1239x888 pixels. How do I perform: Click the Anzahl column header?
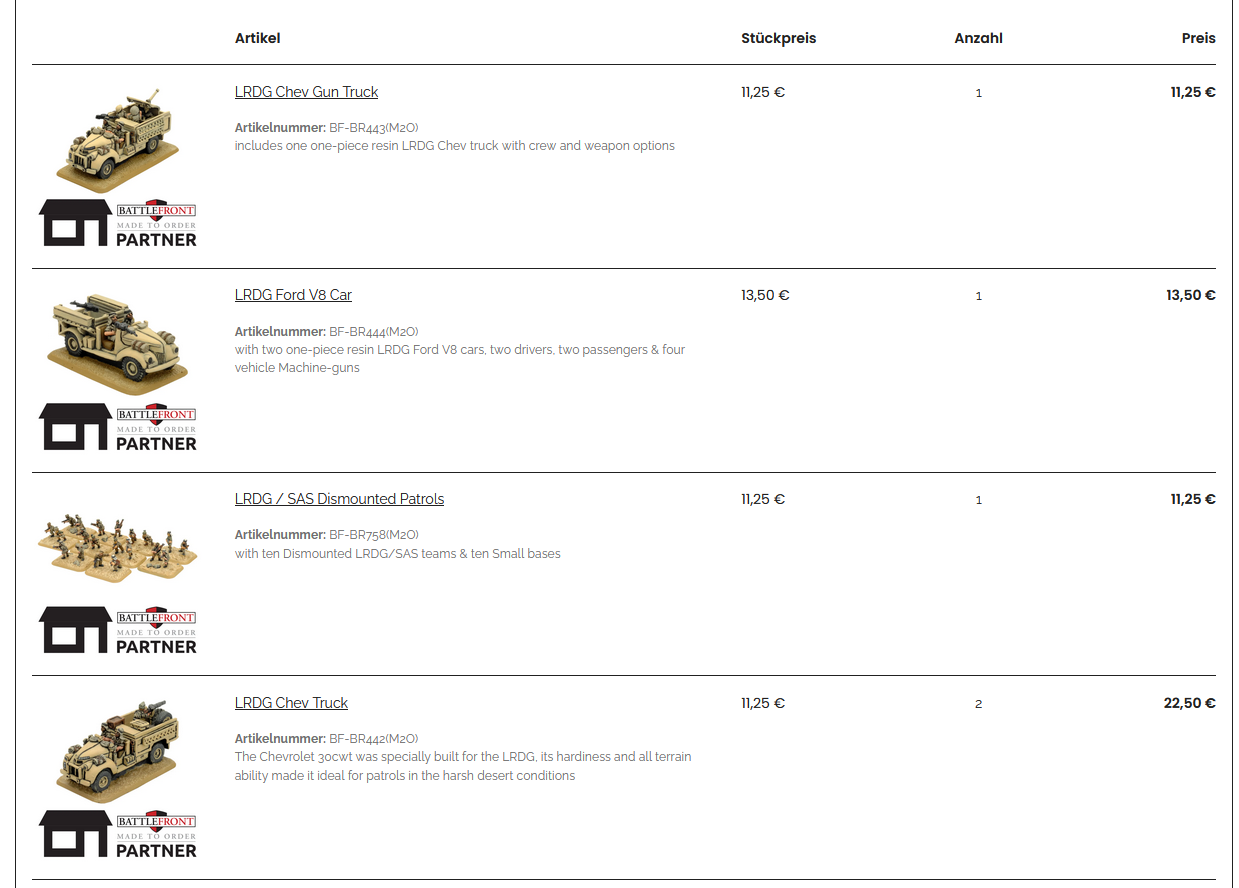click(x=978, y=38)
